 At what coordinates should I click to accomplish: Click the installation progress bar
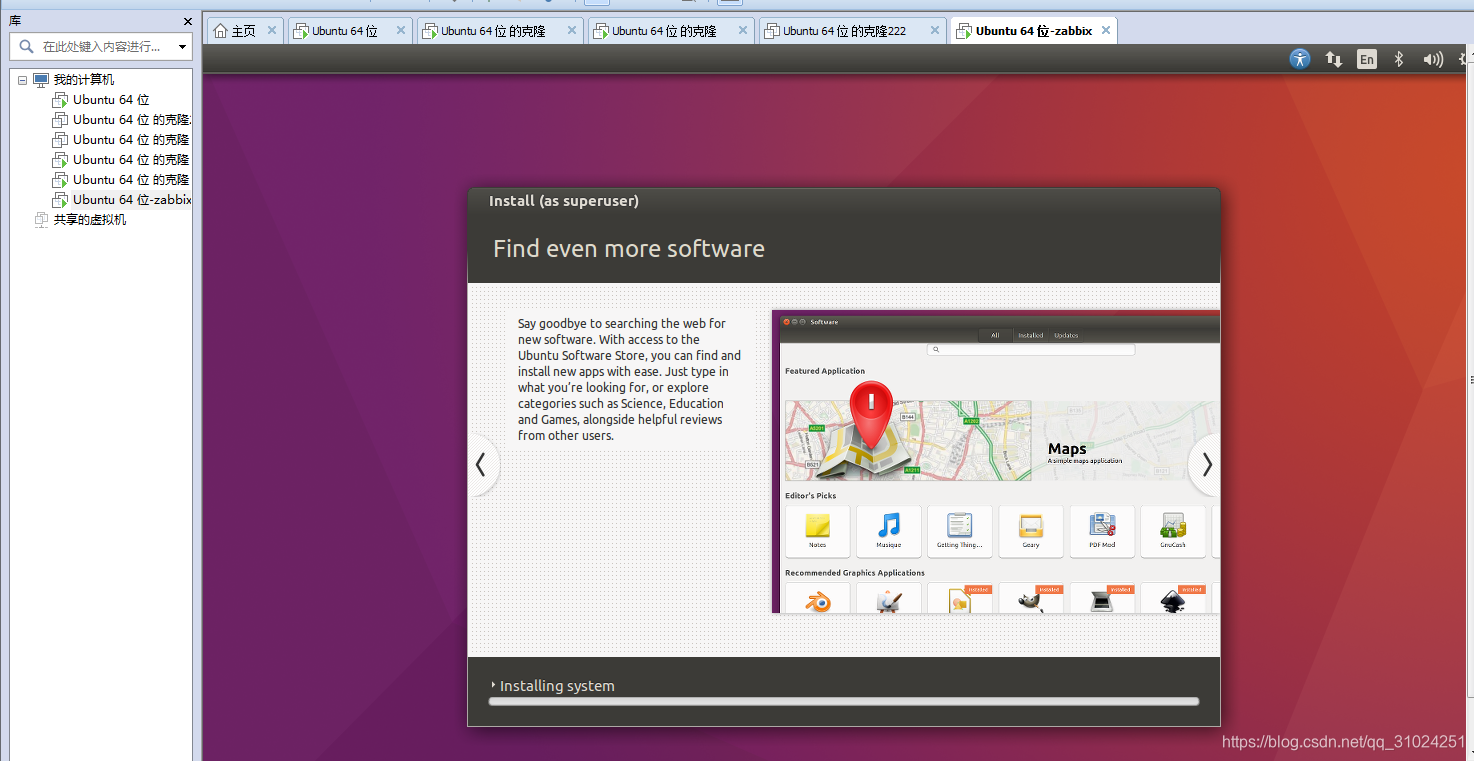(844, 702)
